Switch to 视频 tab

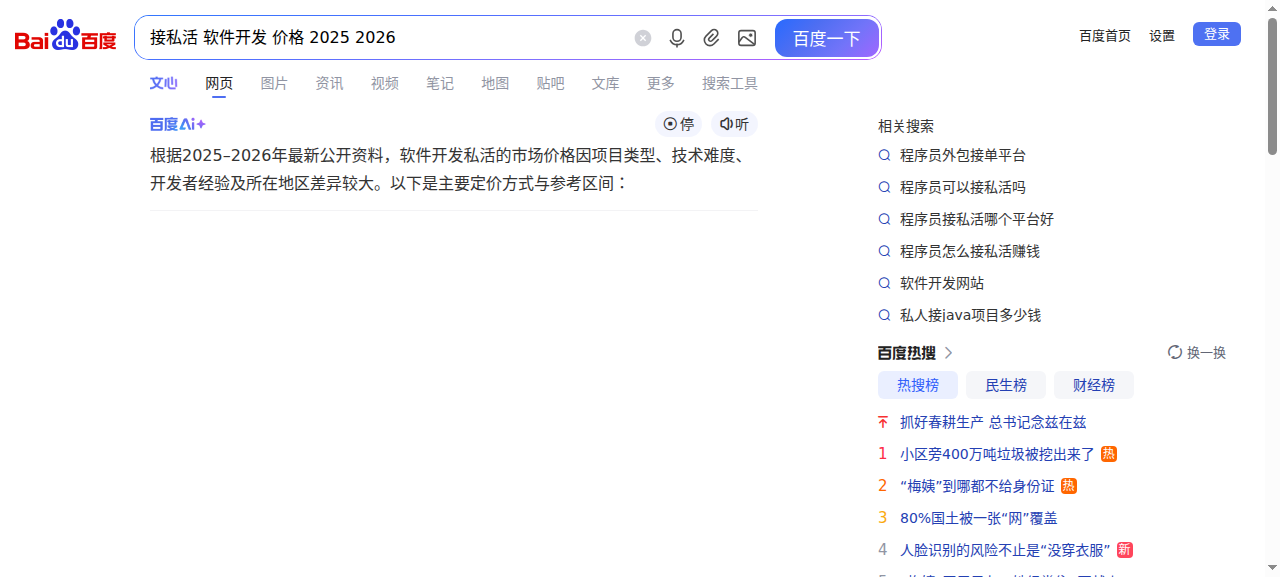pyautogui.click(x=384, y=84)
